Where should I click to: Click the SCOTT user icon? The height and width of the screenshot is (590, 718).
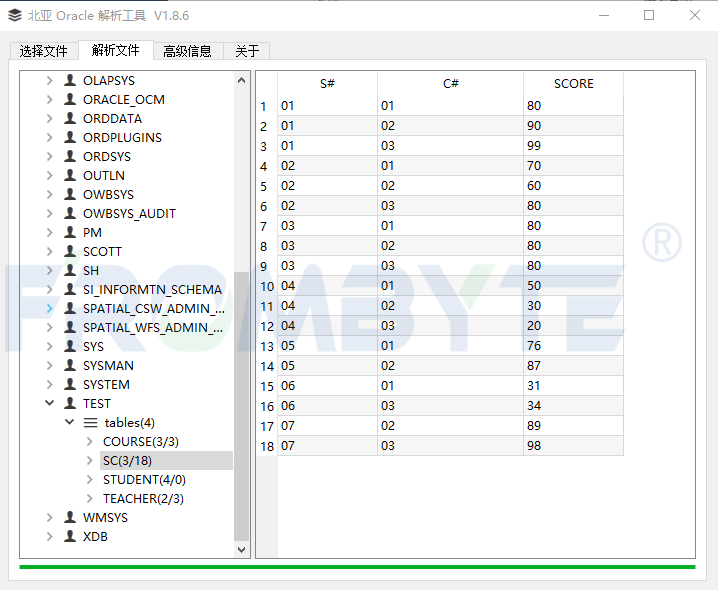[x=70, y=251]
